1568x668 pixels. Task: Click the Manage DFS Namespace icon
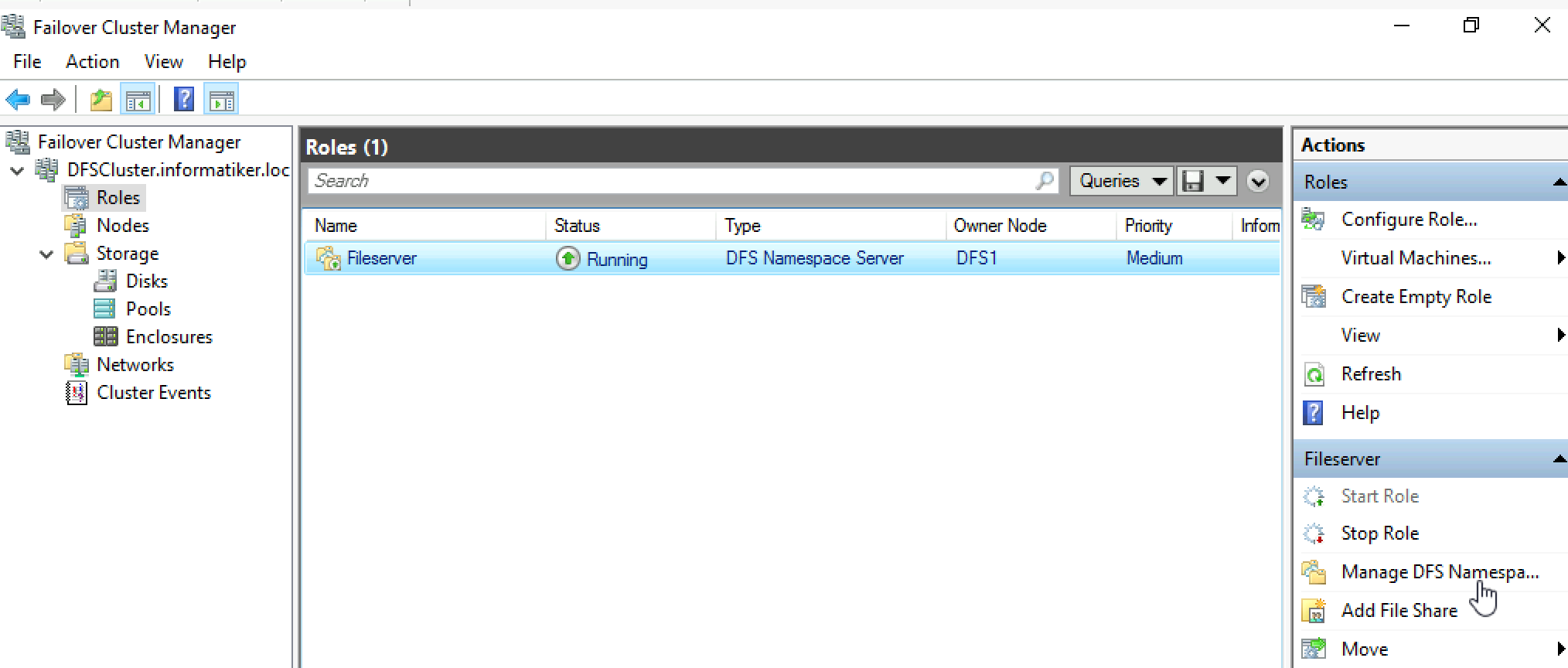point(1314,572)
